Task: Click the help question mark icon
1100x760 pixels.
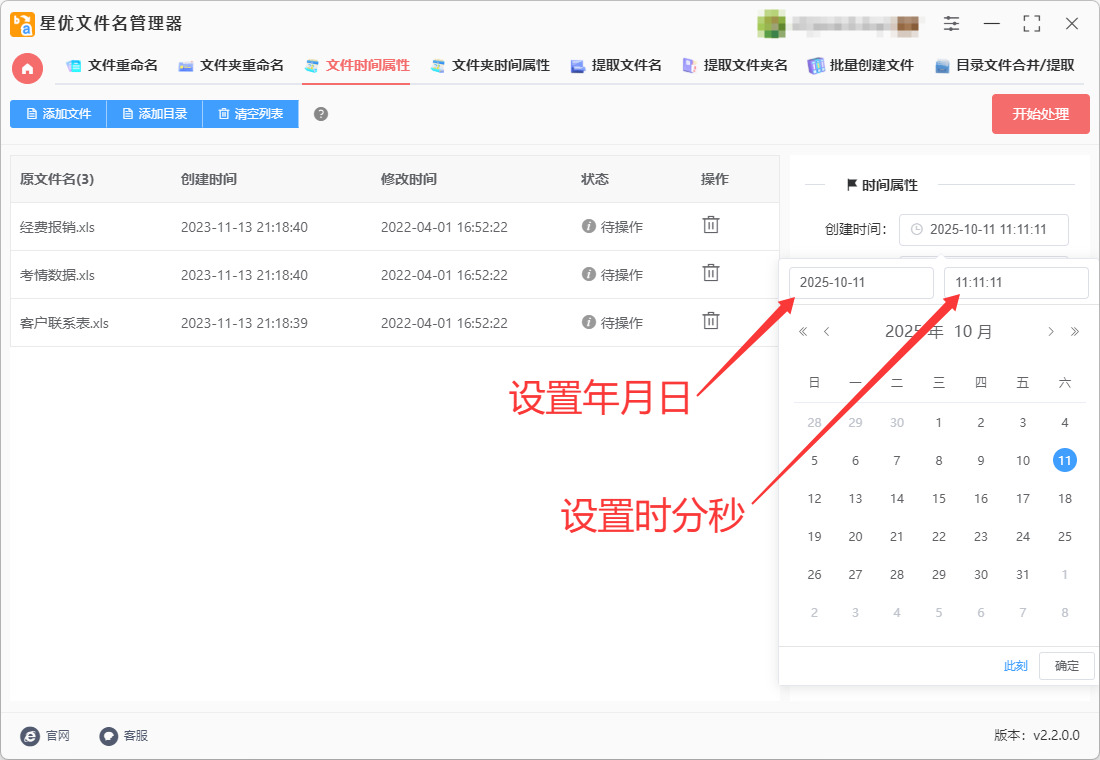Action: point(321,114)
